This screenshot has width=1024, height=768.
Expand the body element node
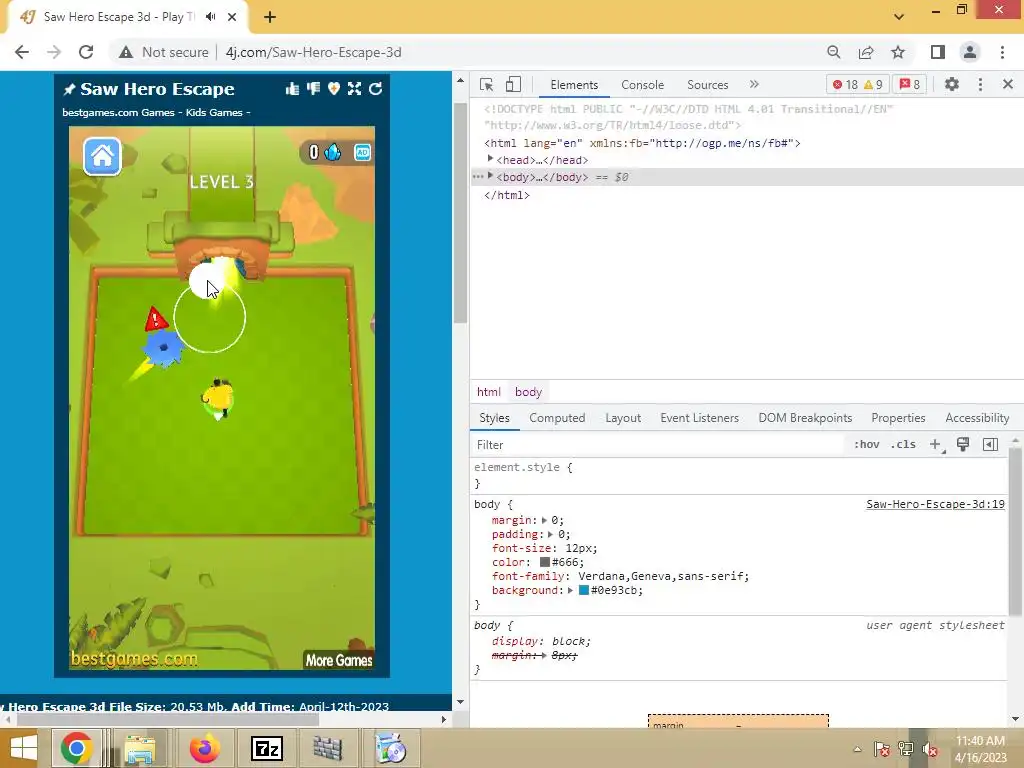click(490, 176)
